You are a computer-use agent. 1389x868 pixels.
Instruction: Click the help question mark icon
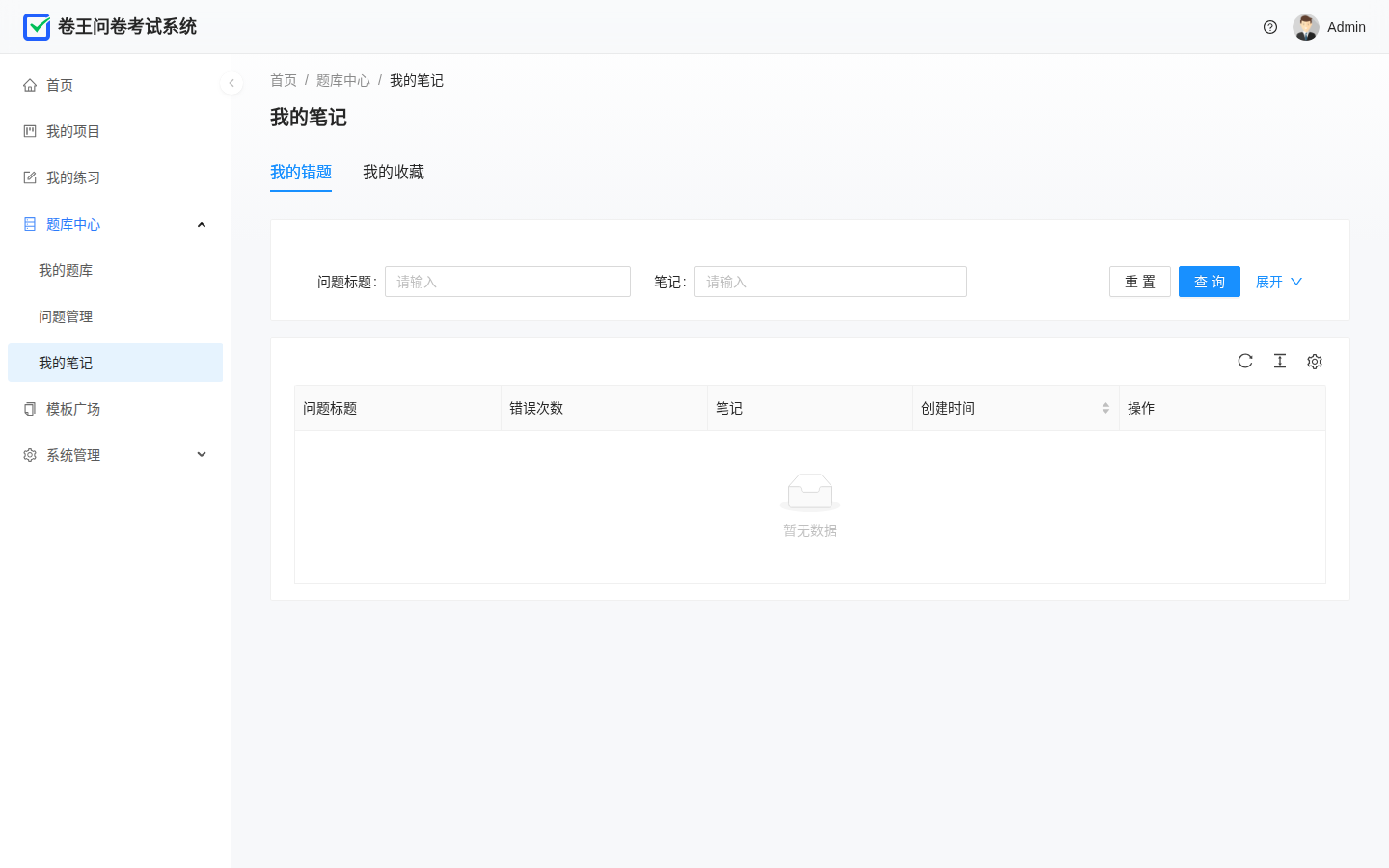coord(1270,27)
